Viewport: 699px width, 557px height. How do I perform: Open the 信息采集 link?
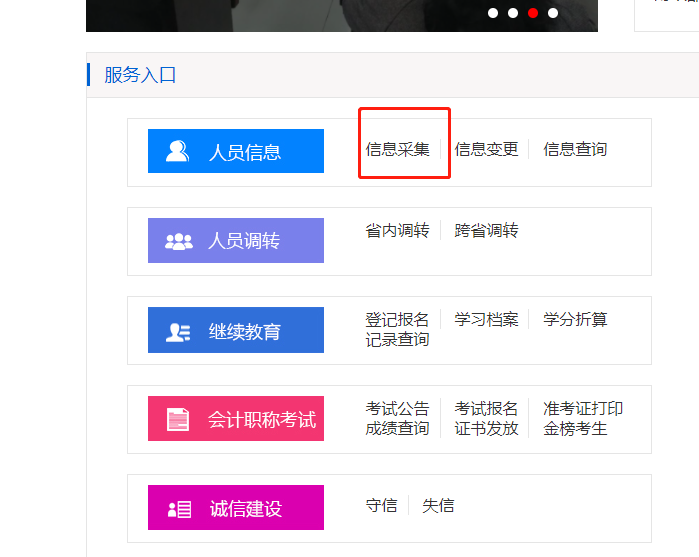398,149
